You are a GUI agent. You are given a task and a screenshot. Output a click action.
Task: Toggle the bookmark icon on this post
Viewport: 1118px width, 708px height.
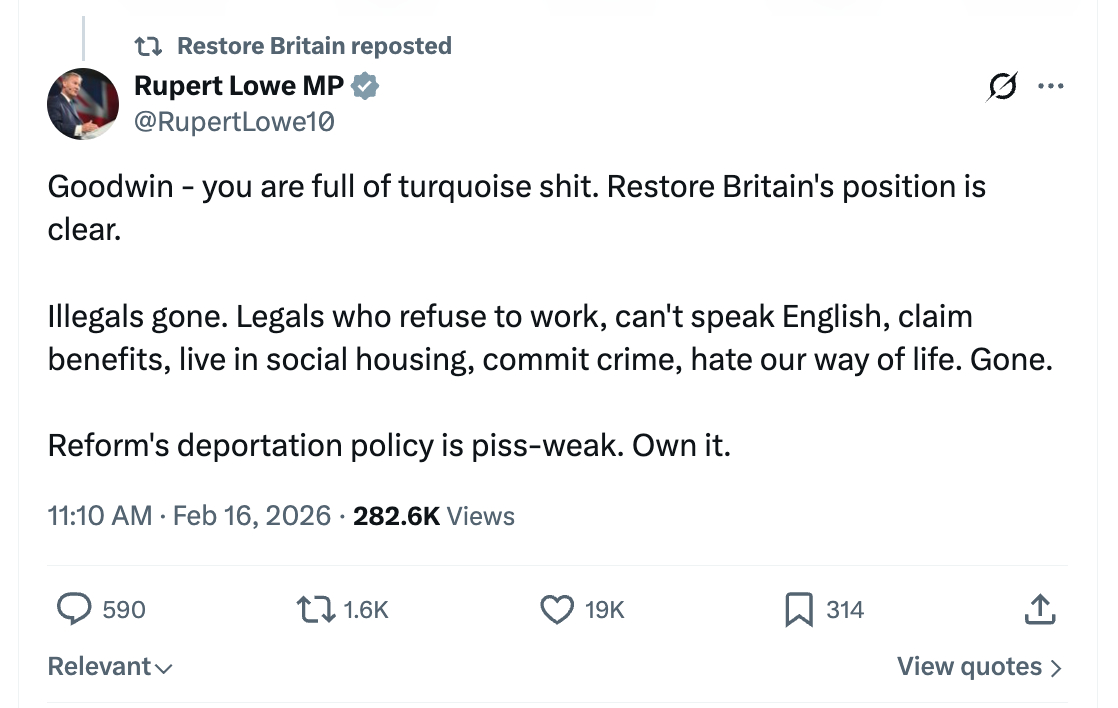[x=798, y=609]
